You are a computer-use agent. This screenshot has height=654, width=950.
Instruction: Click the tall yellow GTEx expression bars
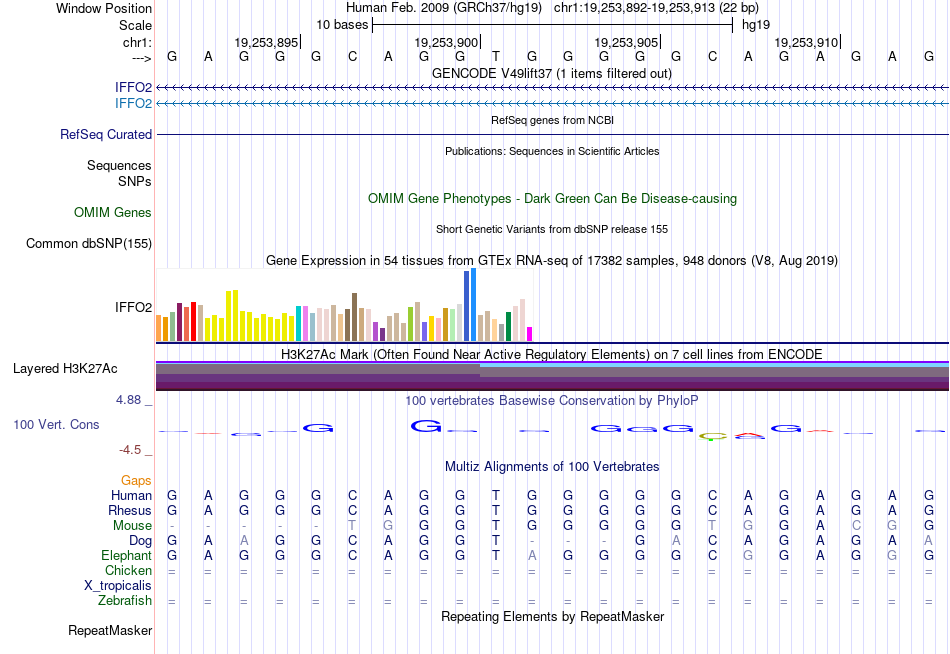(232, 316)
